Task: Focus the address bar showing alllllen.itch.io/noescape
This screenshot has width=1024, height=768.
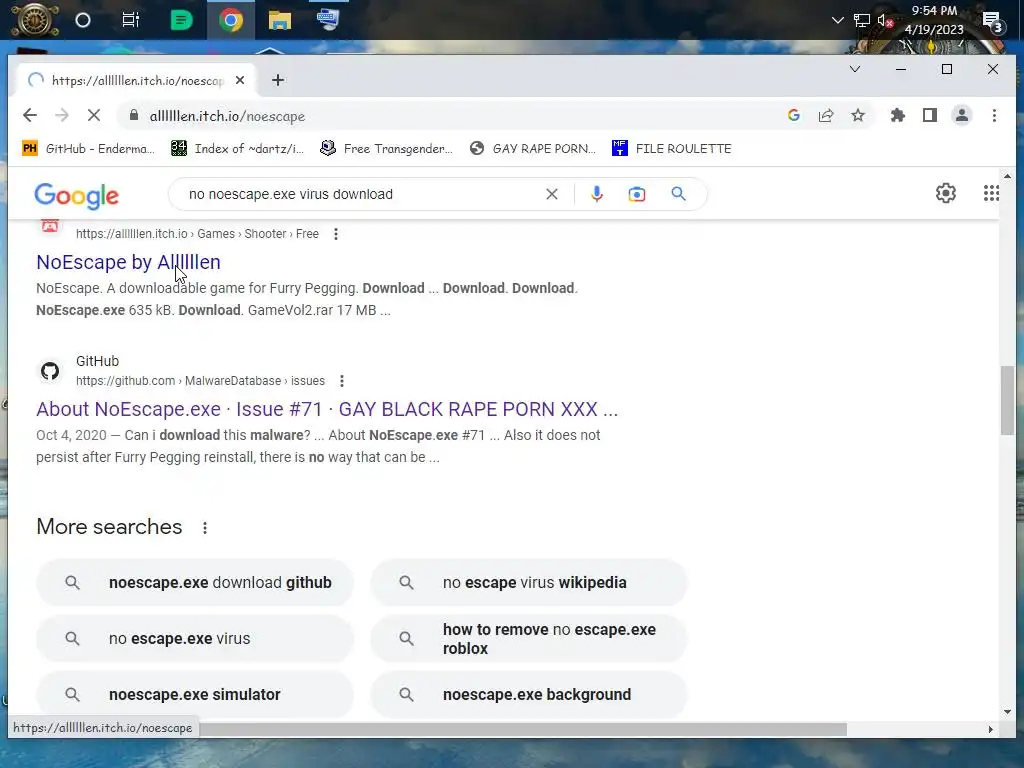Action: 451,116
